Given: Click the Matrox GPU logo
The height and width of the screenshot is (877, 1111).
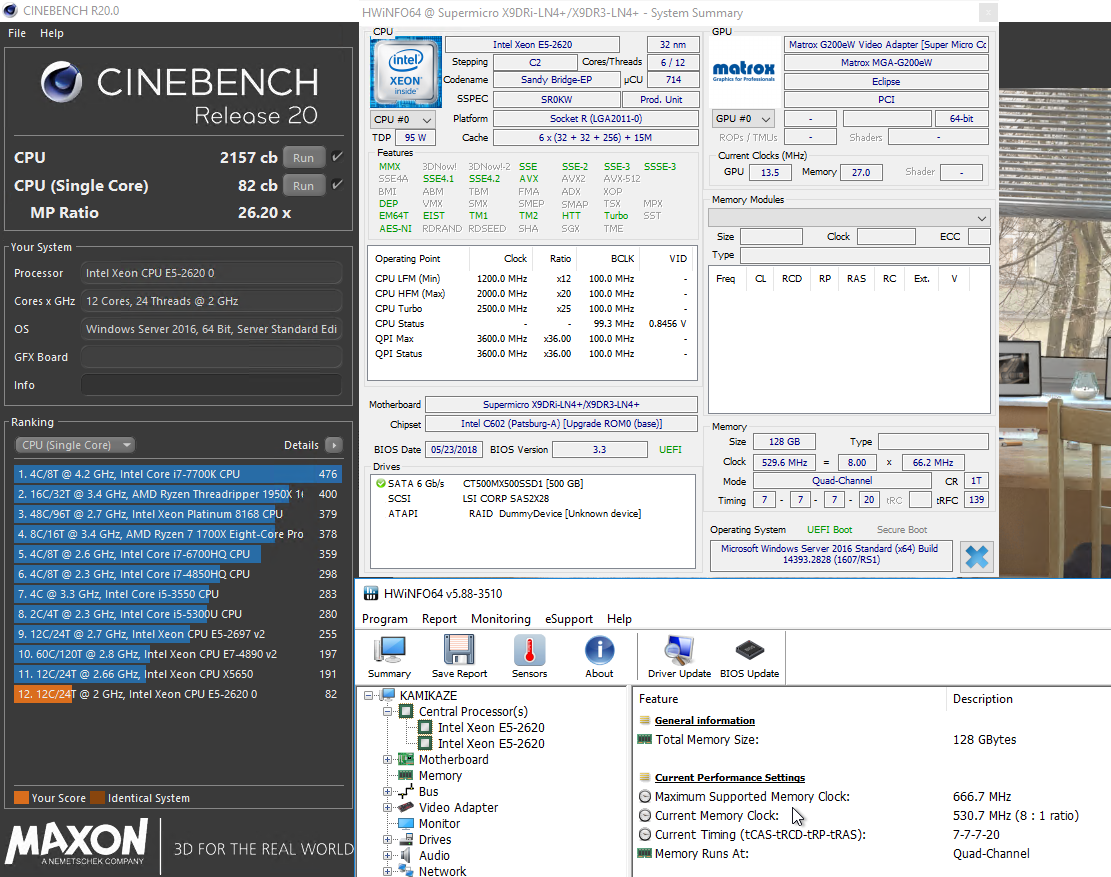Looking at the screenshot, I should pos(743,71).
